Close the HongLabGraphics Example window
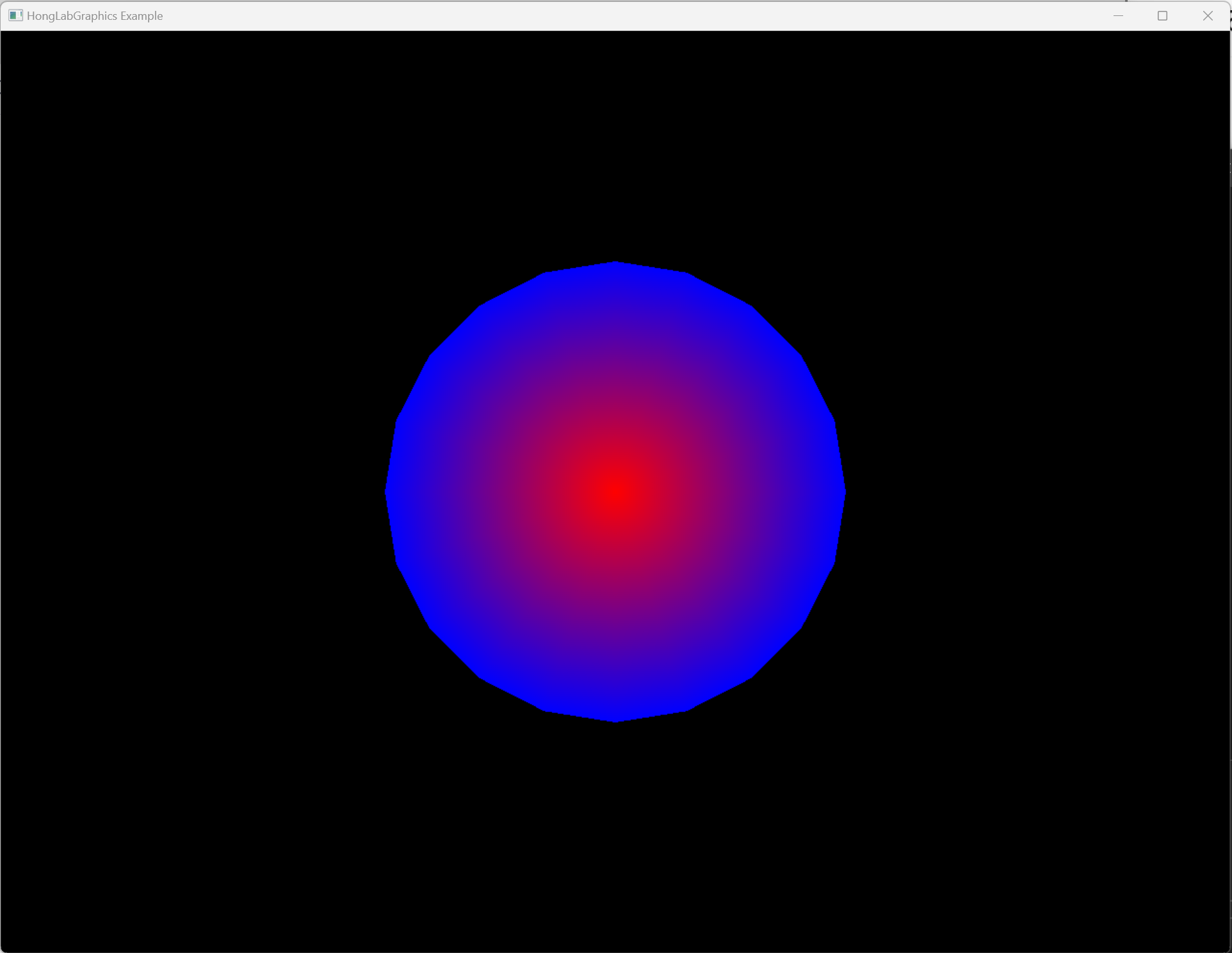 click(x=1207, y=15)
